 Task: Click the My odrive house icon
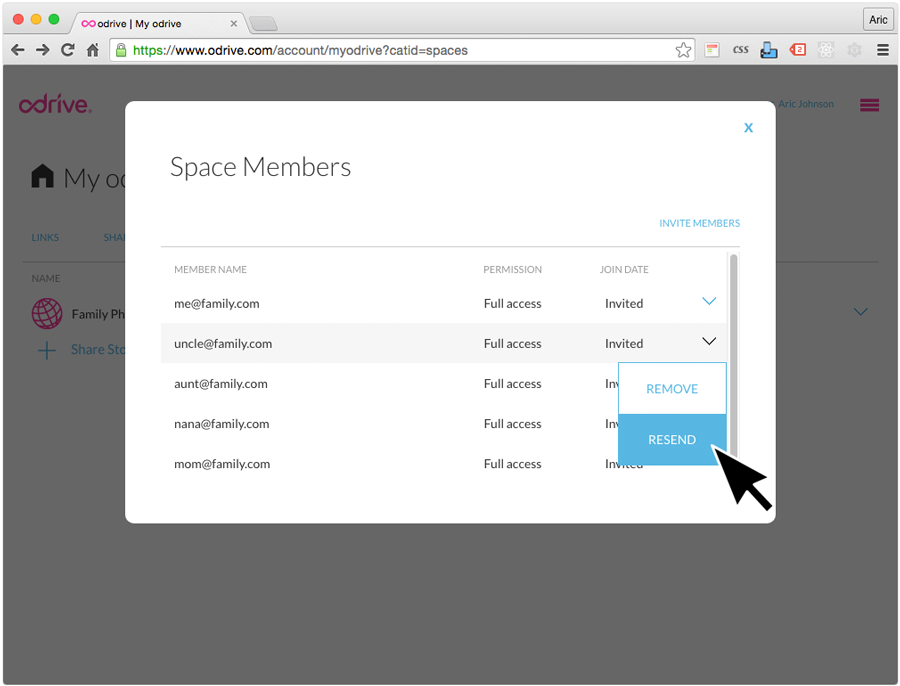(x=42, y=176)
